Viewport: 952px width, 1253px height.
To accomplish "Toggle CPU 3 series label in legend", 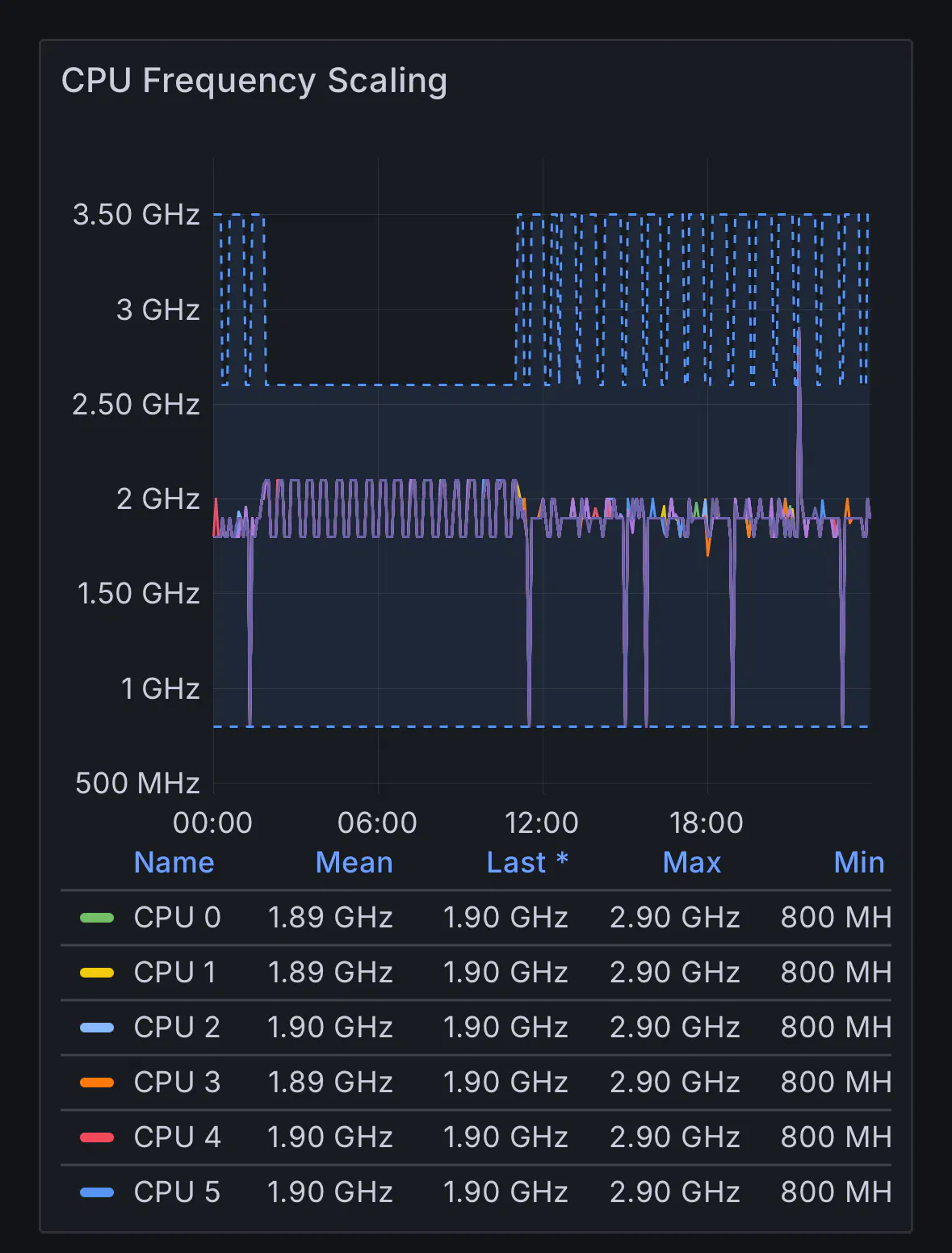I will [x=177, y=1083].
